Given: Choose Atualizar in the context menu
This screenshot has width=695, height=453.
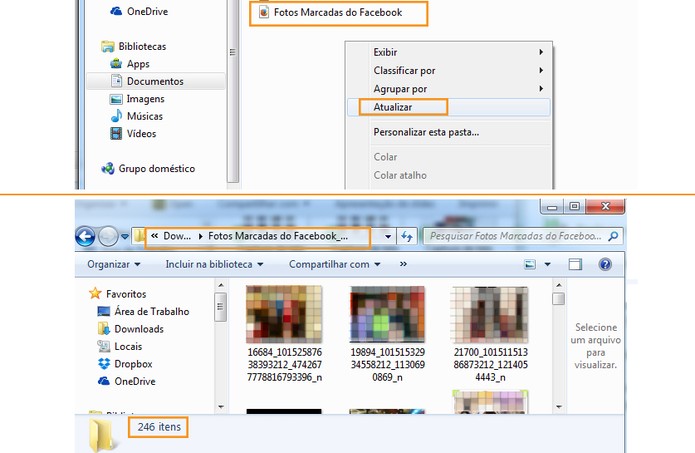Looking at the screenshot, I should point(449,107).
